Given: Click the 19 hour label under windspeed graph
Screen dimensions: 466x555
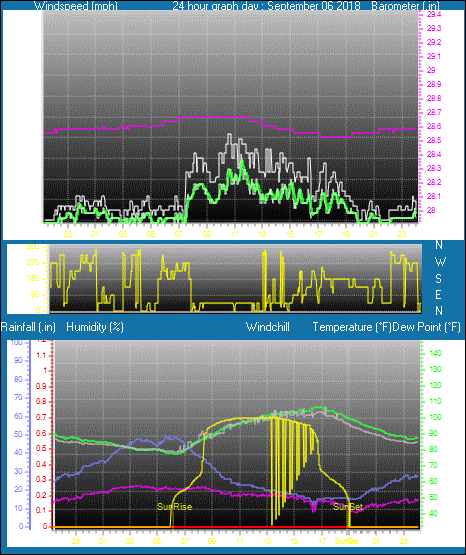Looking at the screenshot, I should coord(346,234).
